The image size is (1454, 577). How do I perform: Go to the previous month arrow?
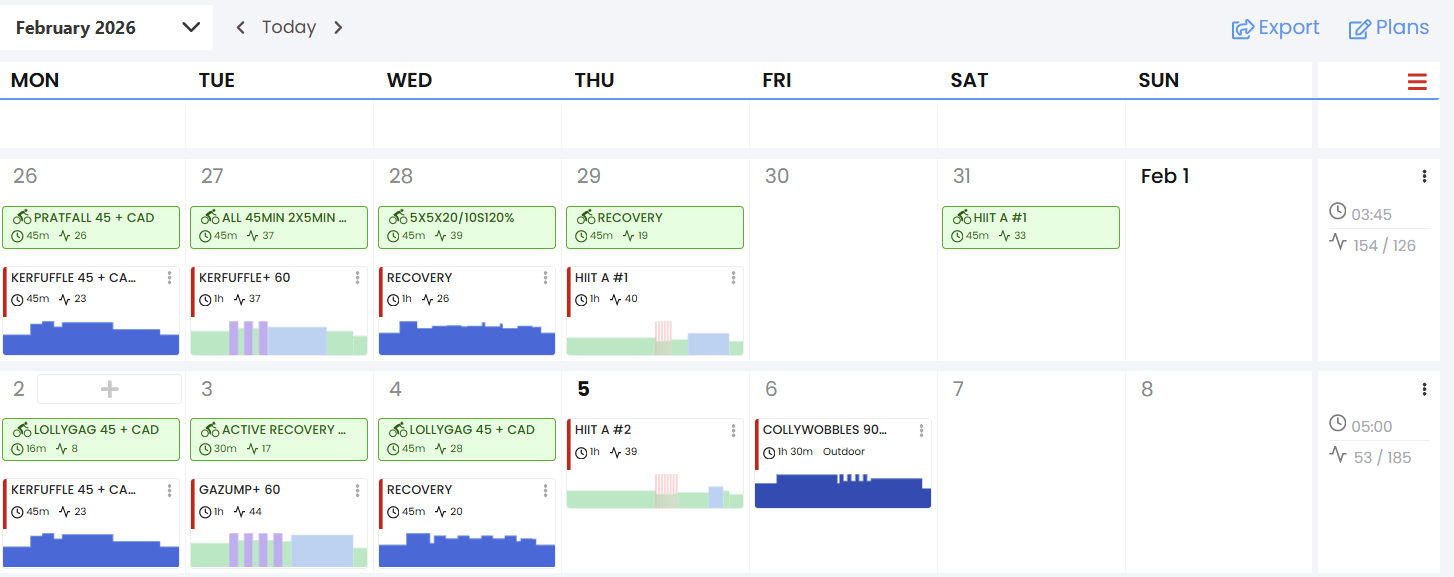click(x=240, y=28)
